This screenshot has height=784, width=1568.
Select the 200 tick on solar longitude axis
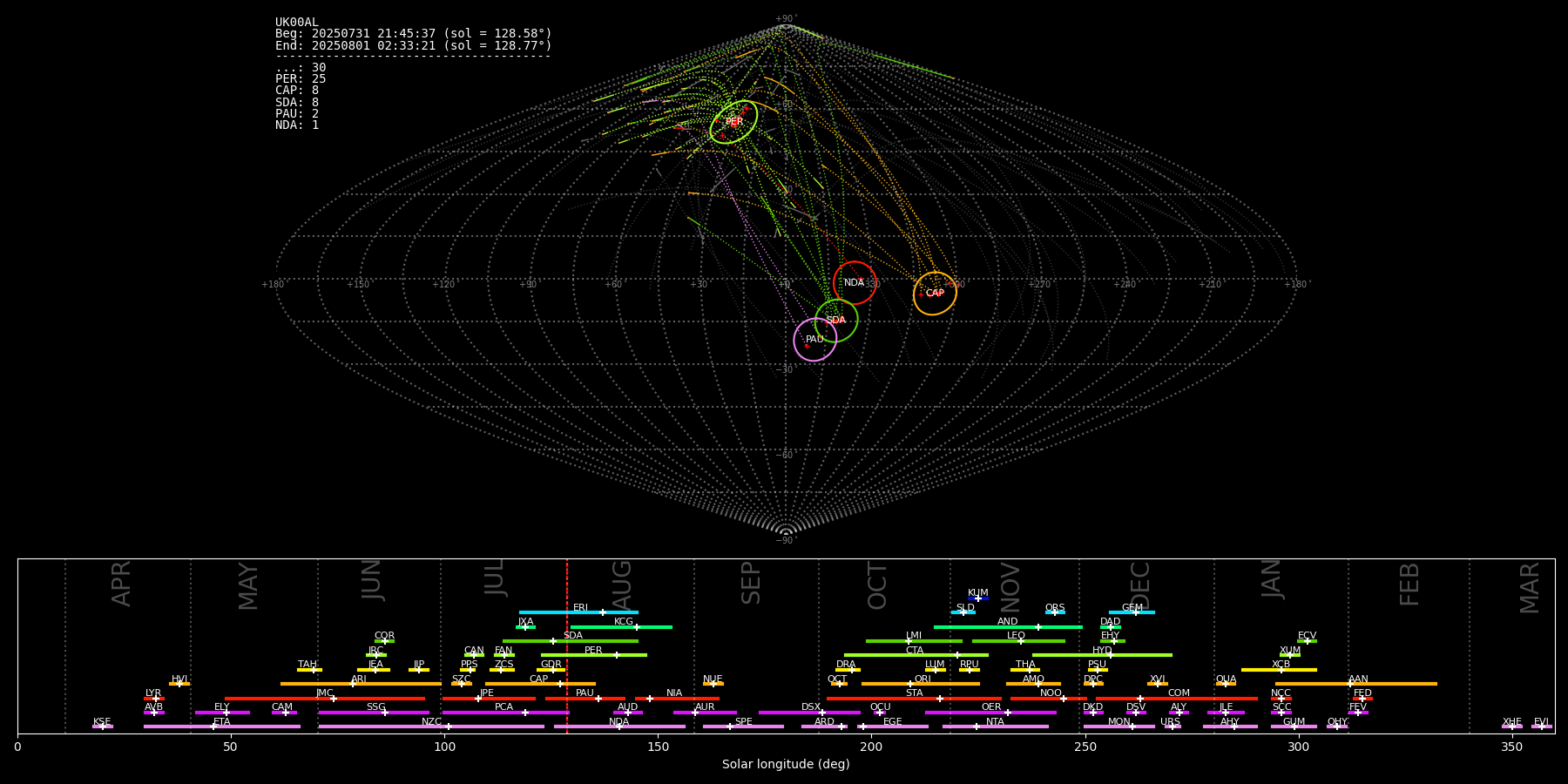[871, 747]
